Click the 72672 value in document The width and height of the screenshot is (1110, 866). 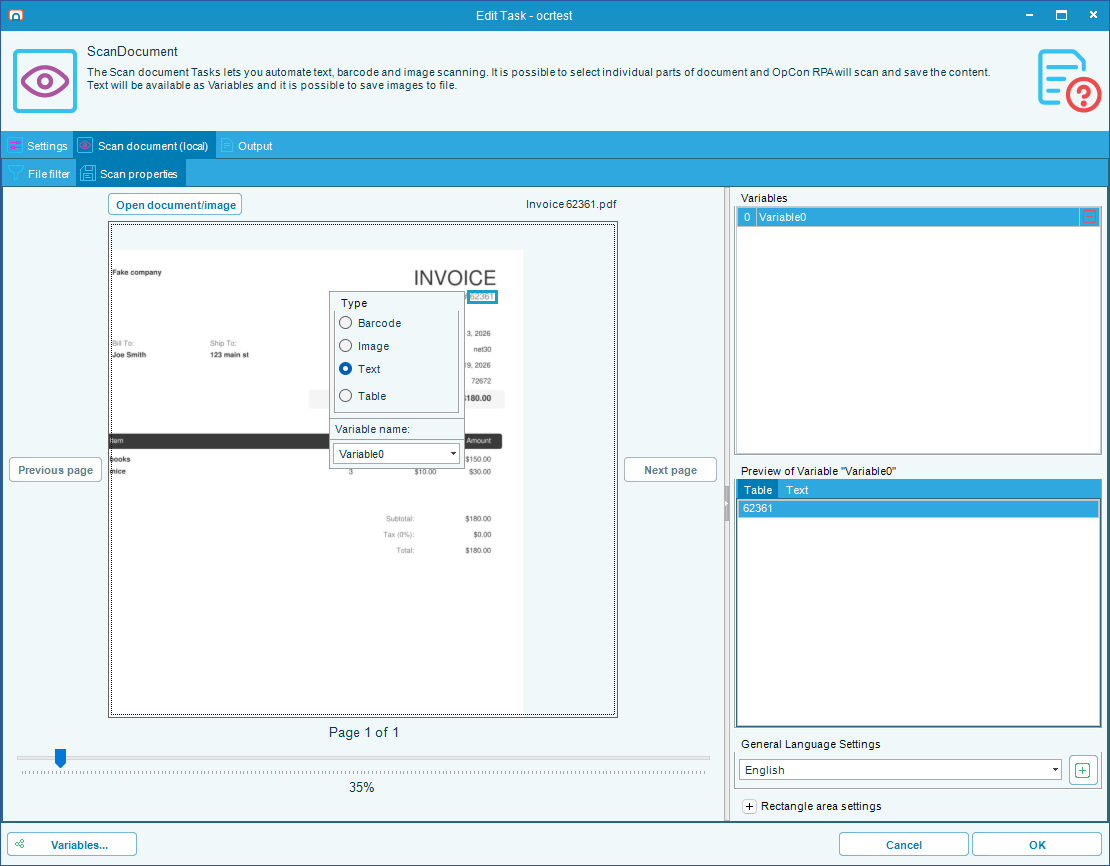(481, 381)
